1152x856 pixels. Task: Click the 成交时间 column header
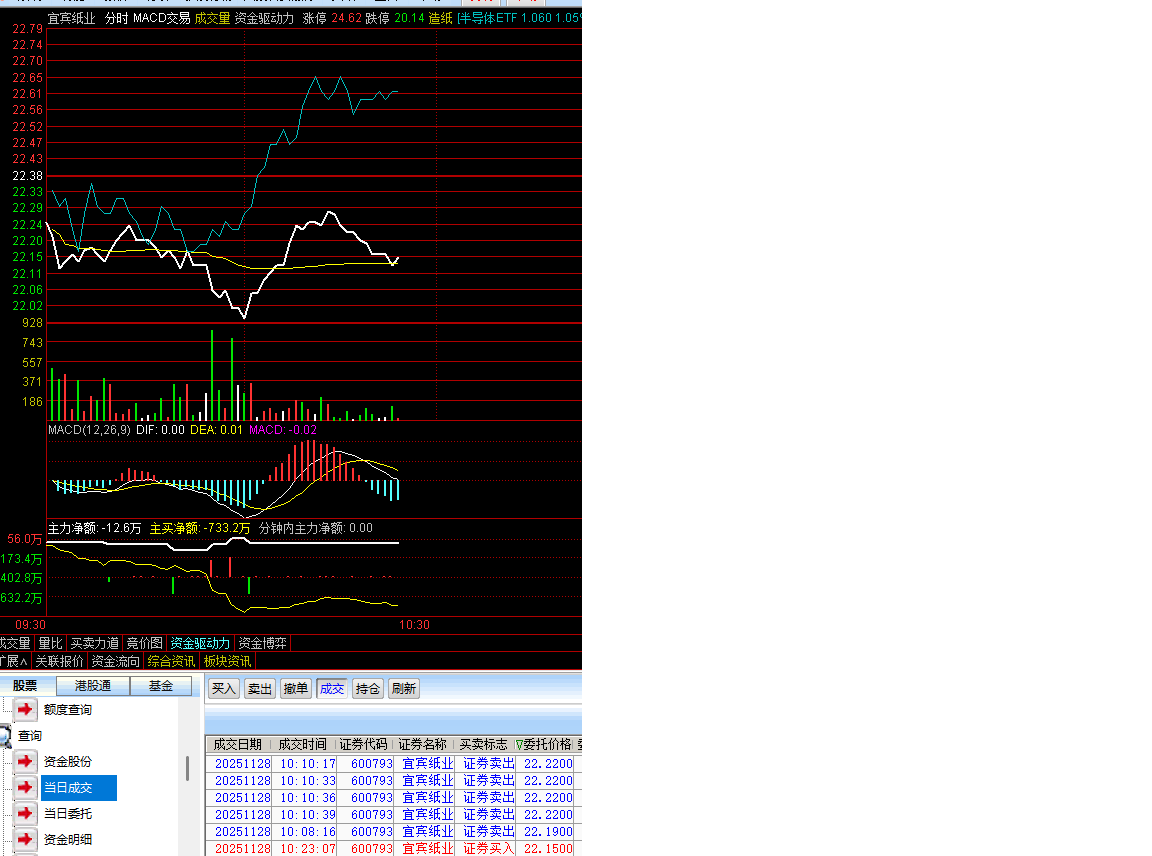(x=303, y=745)
